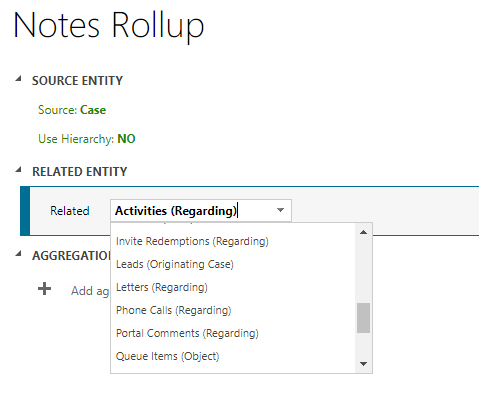This screenshot has height=402, width=479.
Task: Click the Related Entity section heading
Action: pyautogui.click(x=80, y=172)
